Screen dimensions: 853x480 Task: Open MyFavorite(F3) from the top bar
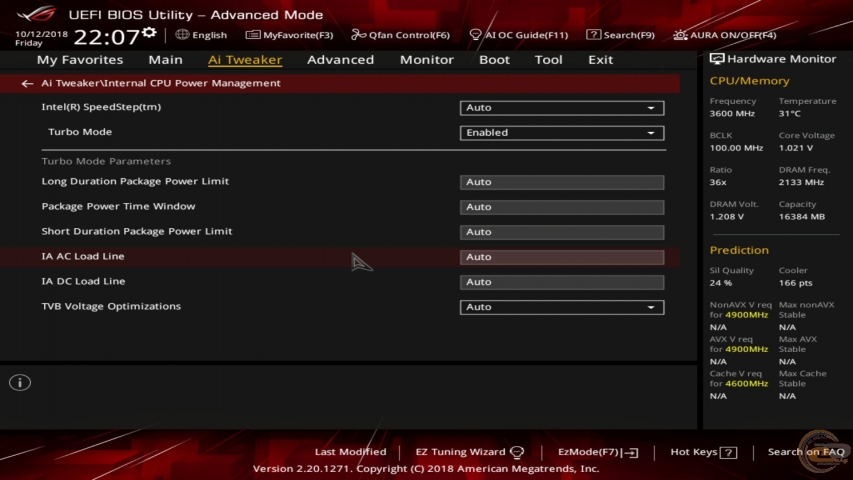click(289, 35)
